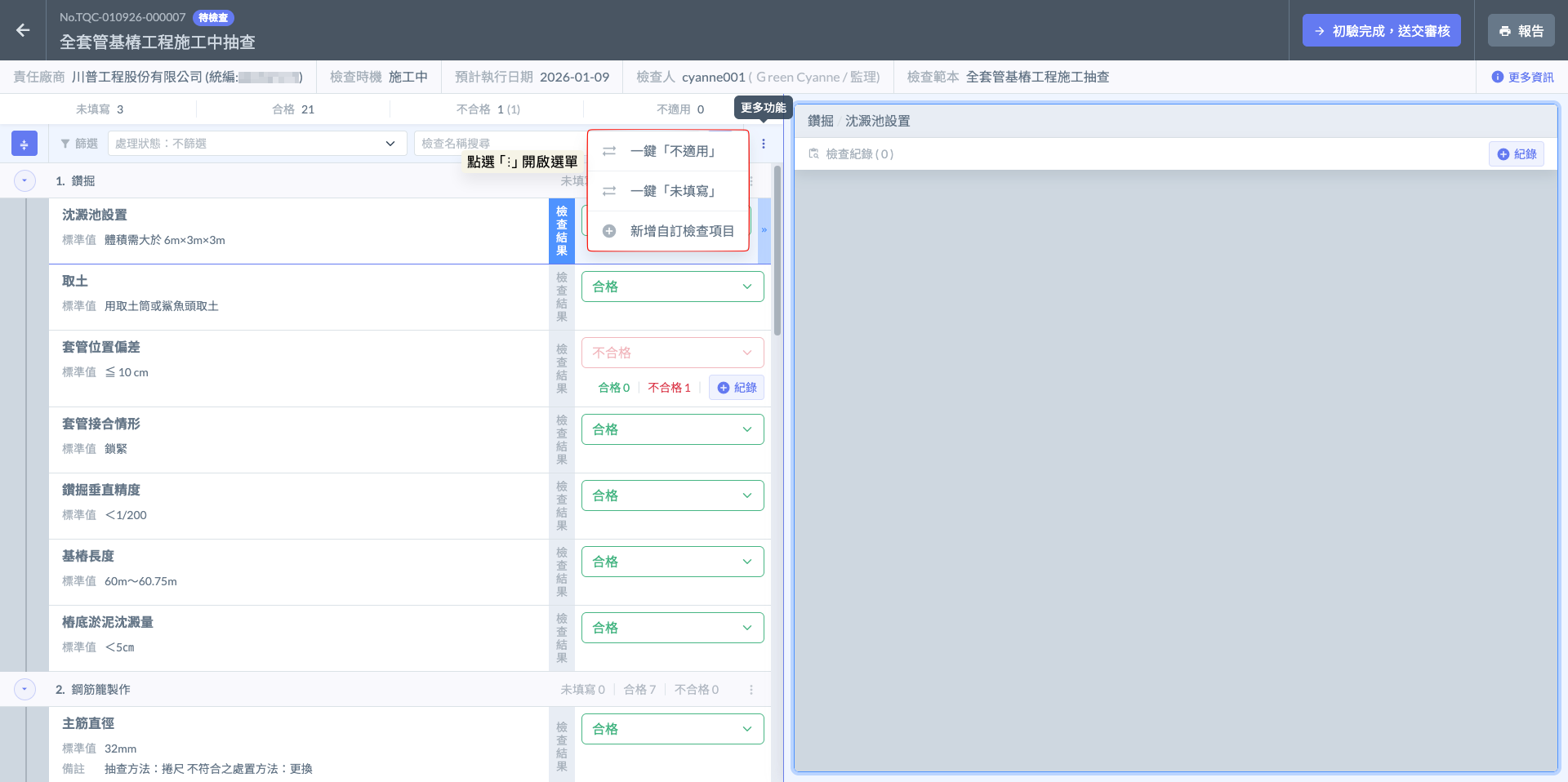Screen dimensions: 1568x782
Task: Collapse section 1 鑽掘
Action: [24, 181]
